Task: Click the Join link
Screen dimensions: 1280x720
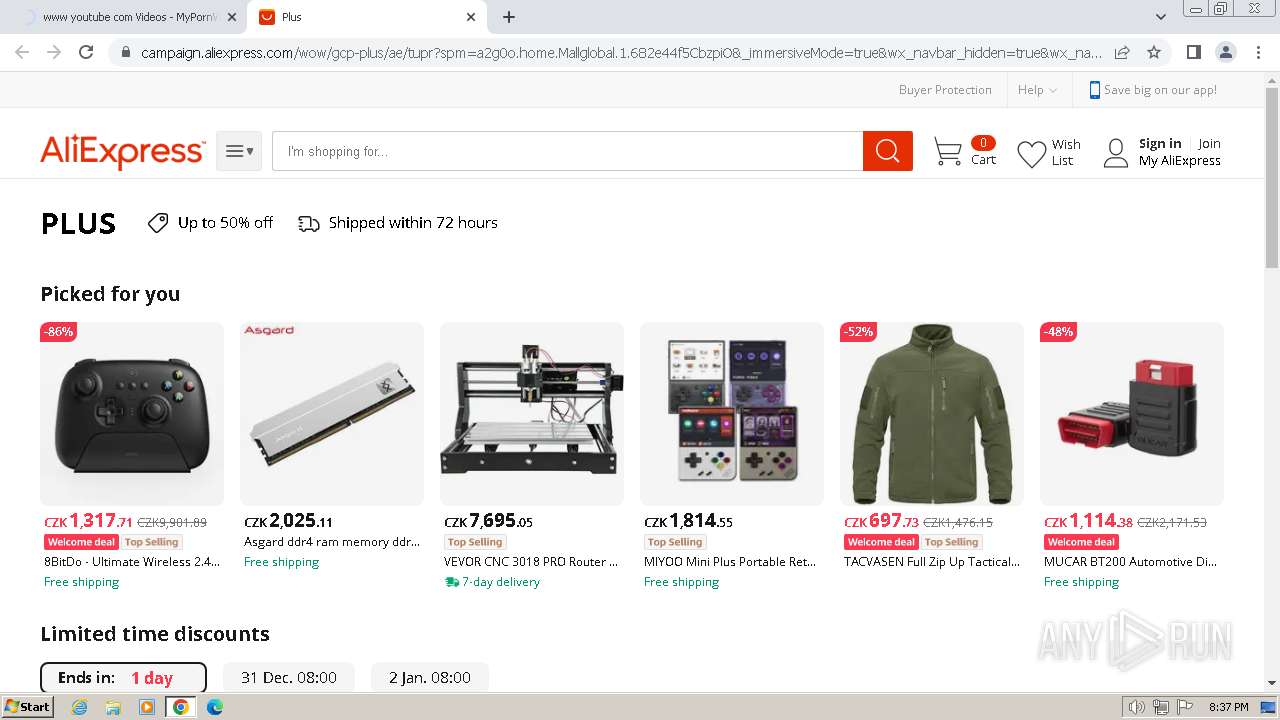Action: coord(1209,143)
